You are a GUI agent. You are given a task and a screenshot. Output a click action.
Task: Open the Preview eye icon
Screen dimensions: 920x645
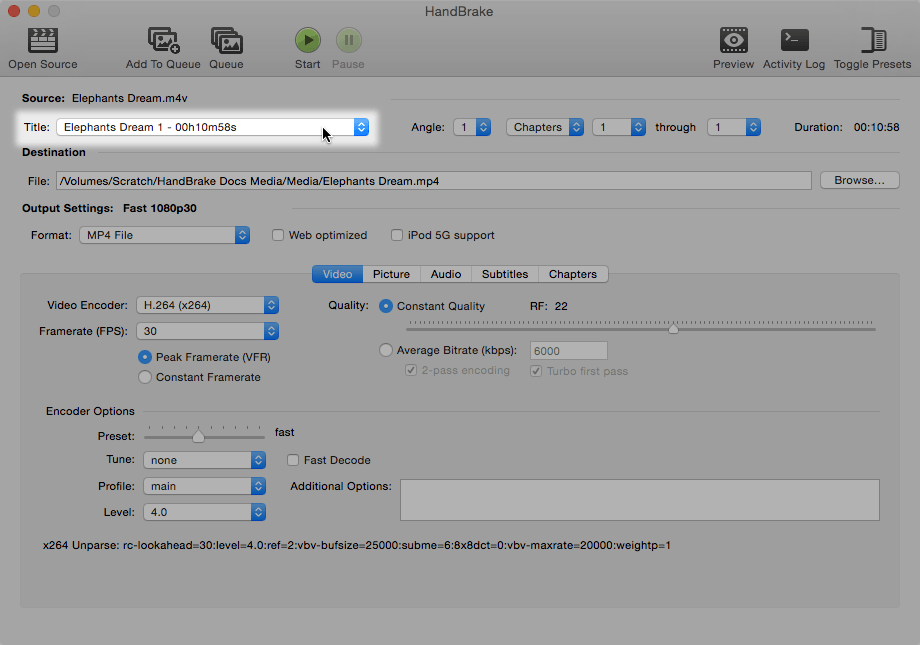click(x=733, y=41)
